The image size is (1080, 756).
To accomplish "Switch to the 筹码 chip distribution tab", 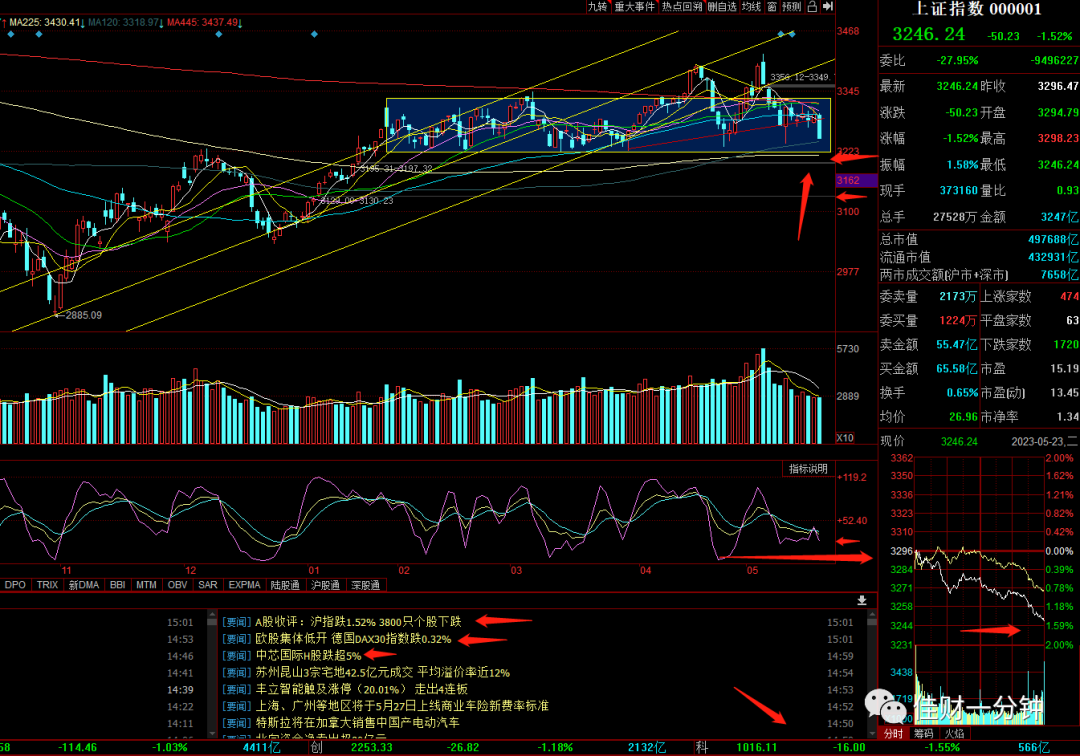I will [x=924, y=733].
